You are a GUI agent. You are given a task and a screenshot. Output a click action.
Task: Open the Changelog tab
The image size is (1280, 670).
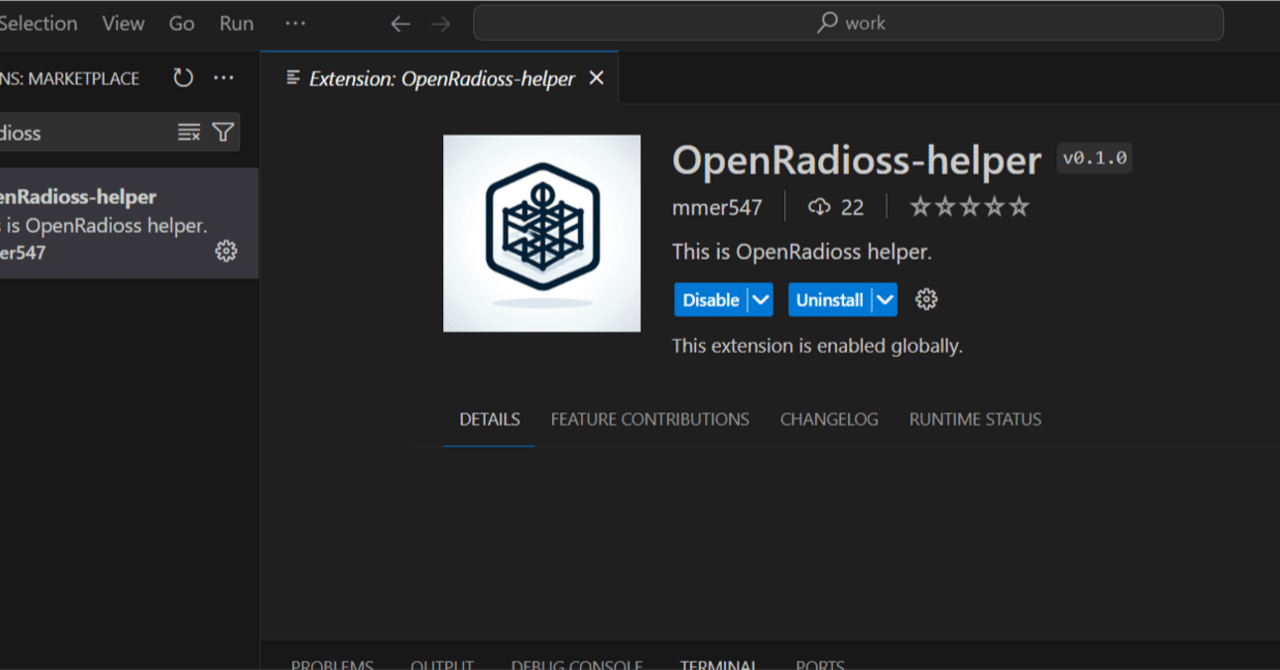(829, 419)
